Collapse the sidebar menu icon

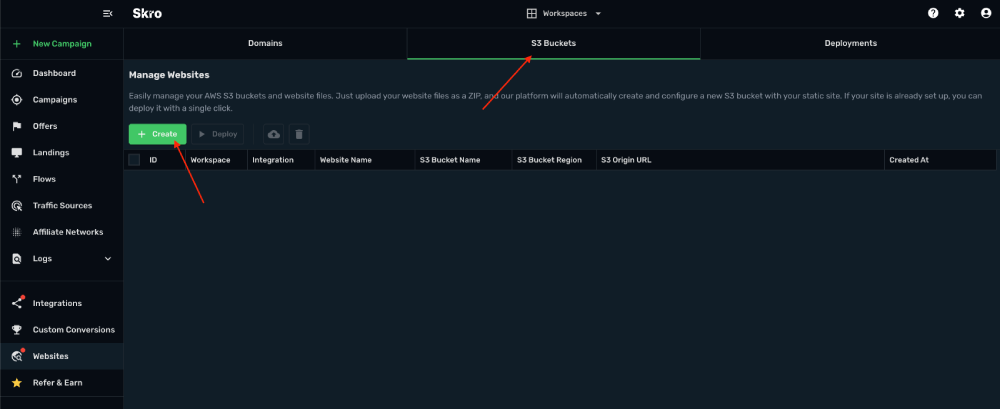[x=108, y=13]
